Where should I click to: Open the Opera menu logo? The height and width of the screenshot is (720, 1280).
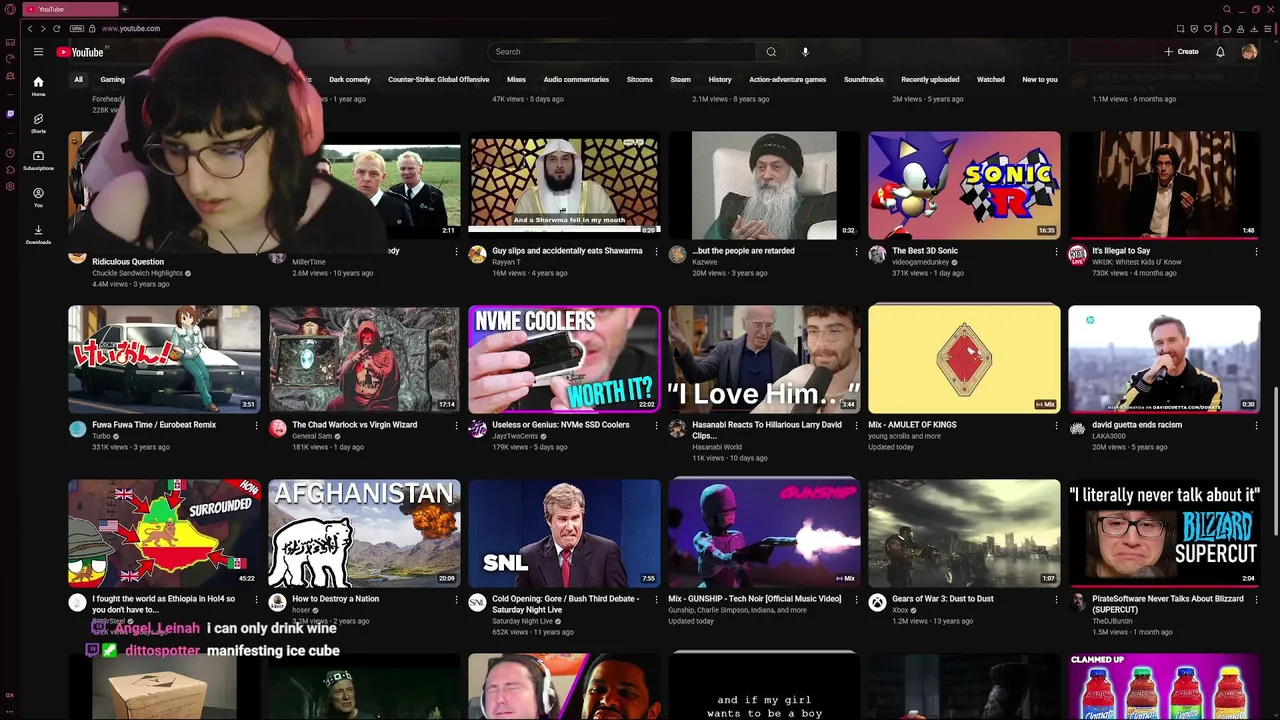[10, 9]
